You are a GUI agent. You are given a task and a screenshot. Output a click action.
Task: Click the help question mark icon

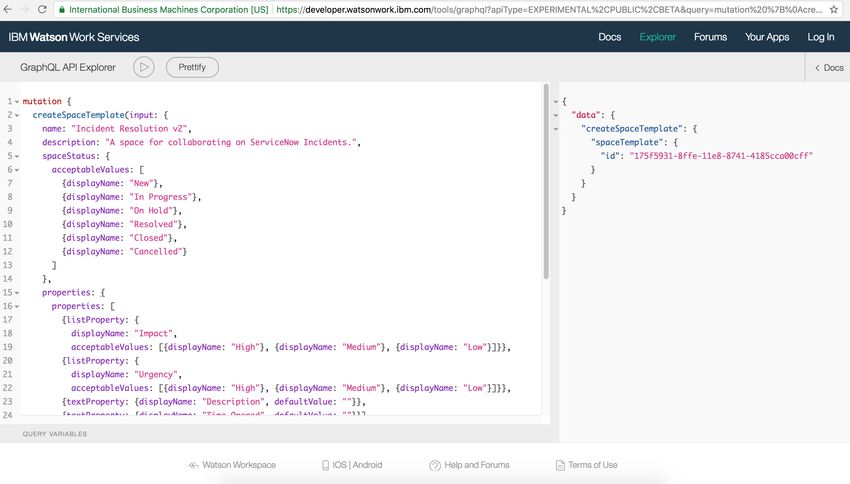coord(435,466)
